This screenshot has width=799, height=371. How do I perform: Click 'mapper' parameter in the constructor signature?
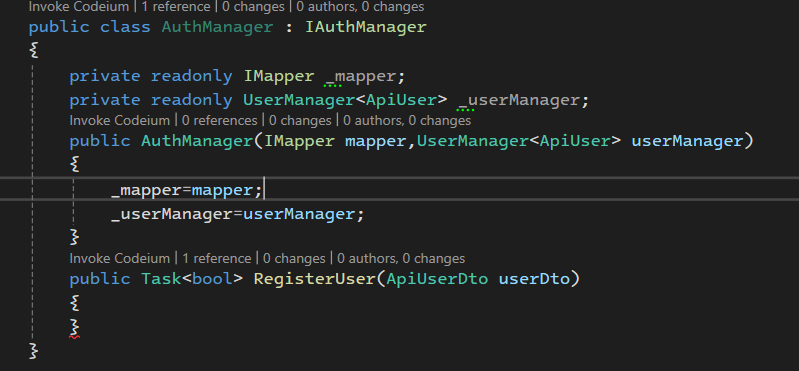376,141
